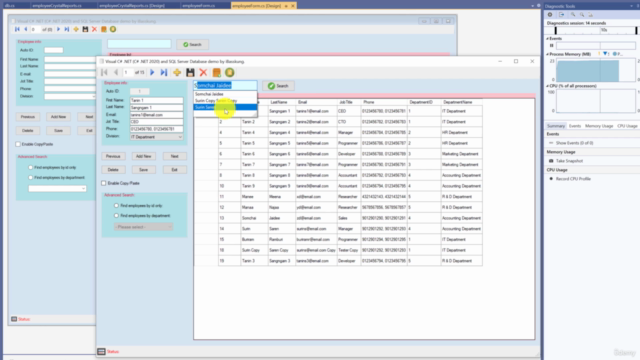Move next icon in designer form navigator

pyautogui.click(x=58, y=29)
